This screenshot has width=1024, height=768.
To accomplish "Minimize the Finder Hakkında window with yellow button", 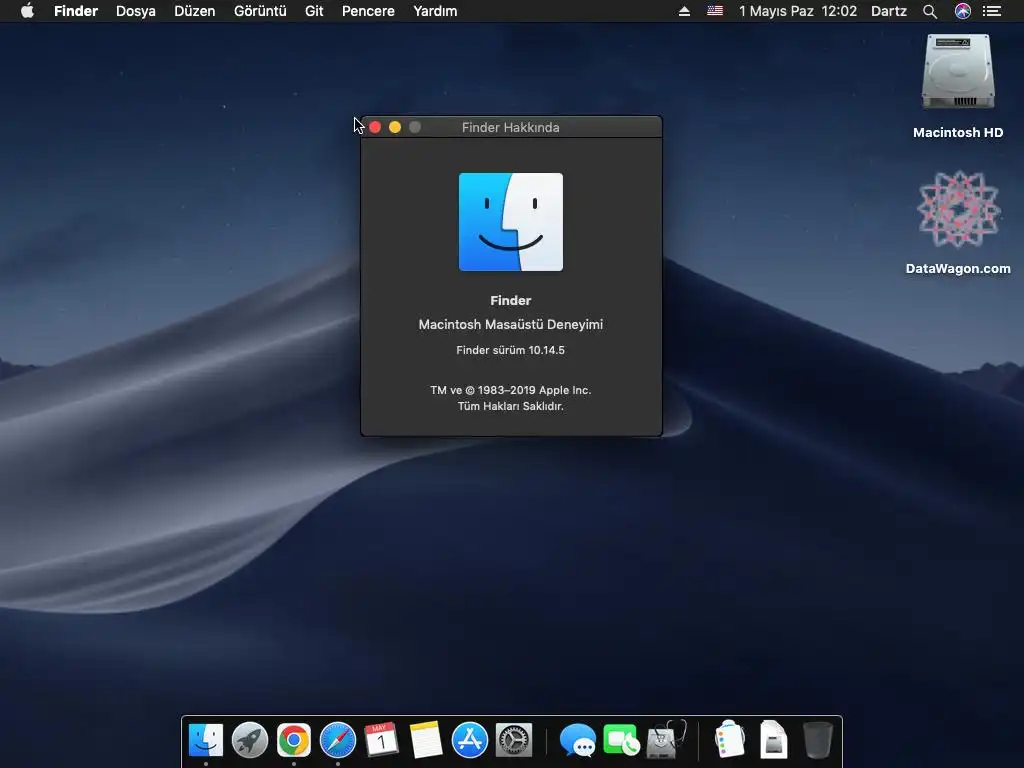I will [x=395, y=127].
